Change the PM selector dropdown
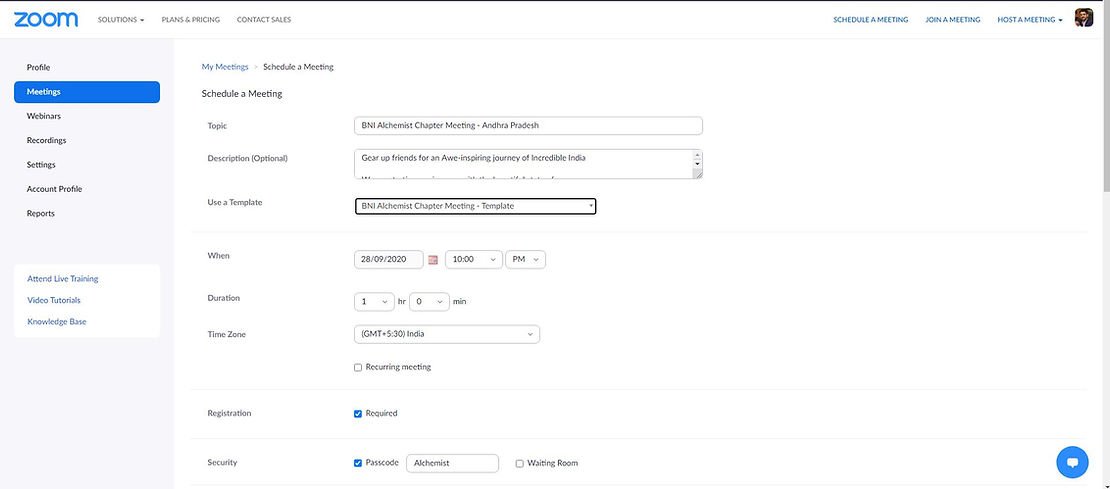The image size is (1110, 489). 526,259
